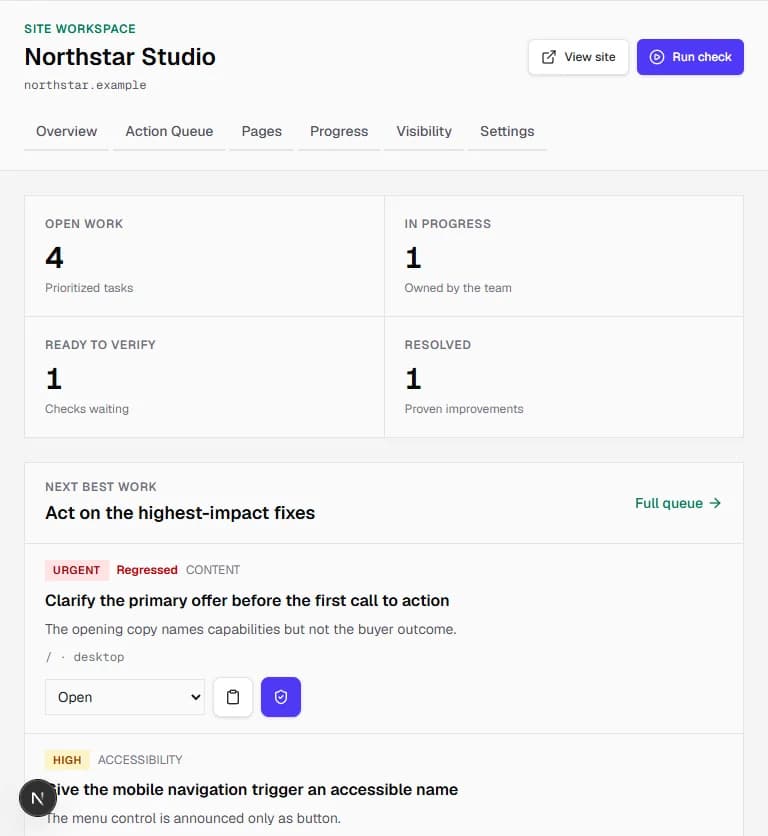Click the In Progress stat card
This screenshot has width=768, height=836.
coord(564,256)
